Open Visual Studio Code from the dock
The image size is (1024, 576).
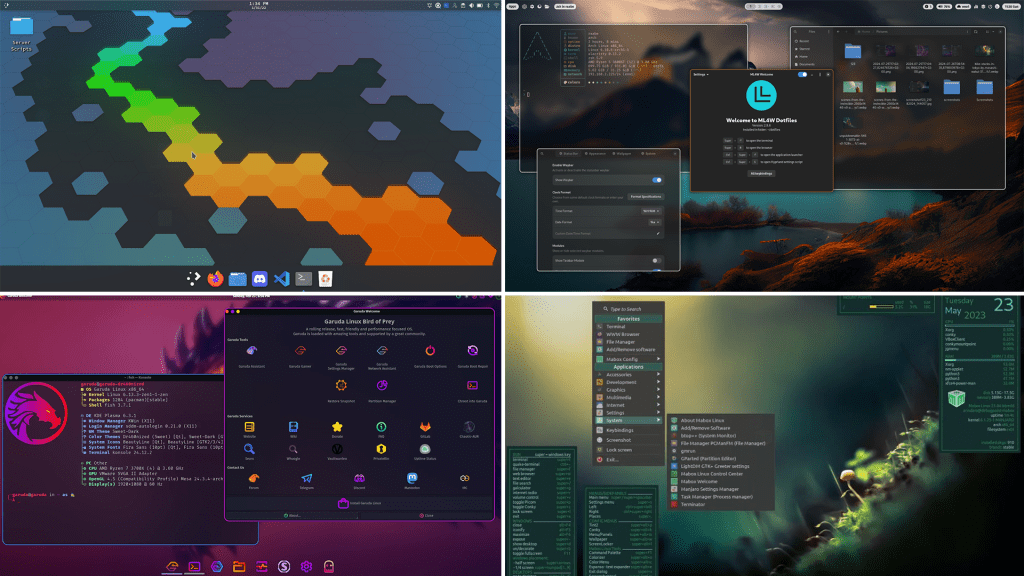(x=281, y=279)
